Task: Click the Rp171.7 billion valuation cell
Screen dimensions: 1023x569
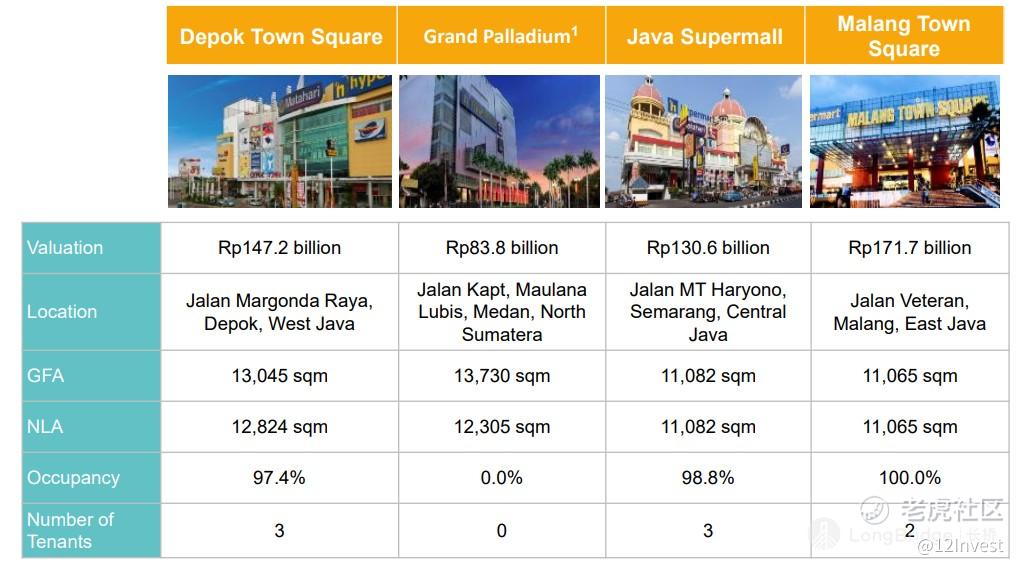Action: 909,248
